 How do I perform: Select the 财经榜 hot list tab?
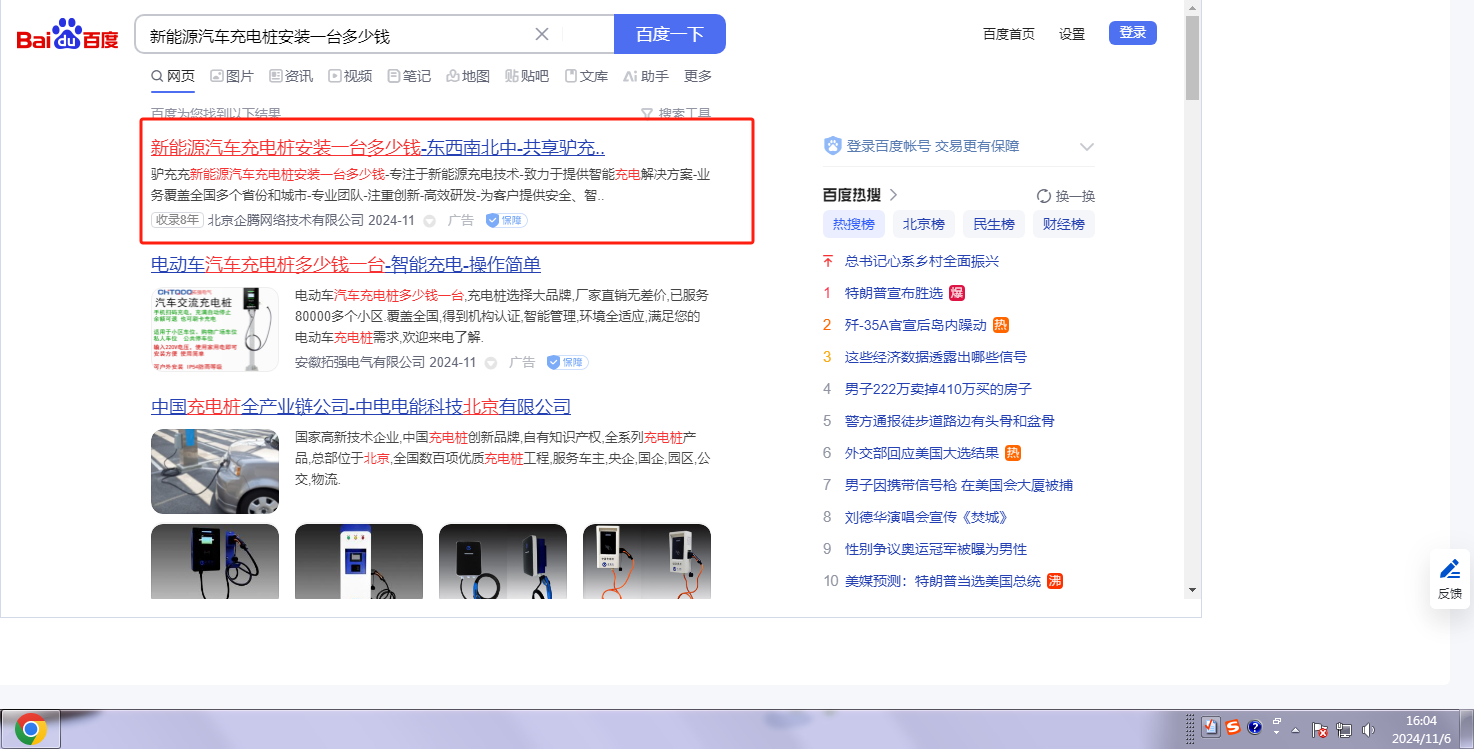pos(1063,224)
